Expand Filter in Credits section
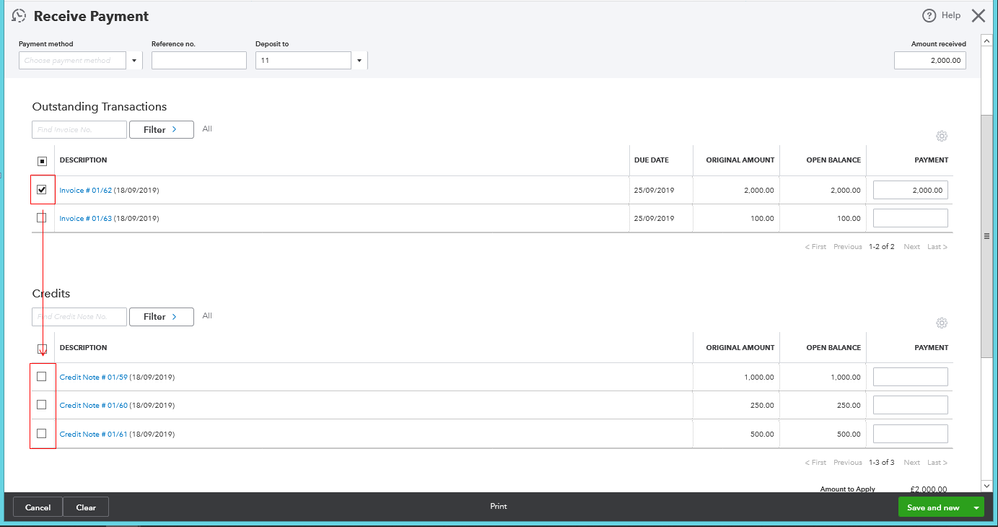This screenshot has height=527, width=998. (x=161, y=317)
